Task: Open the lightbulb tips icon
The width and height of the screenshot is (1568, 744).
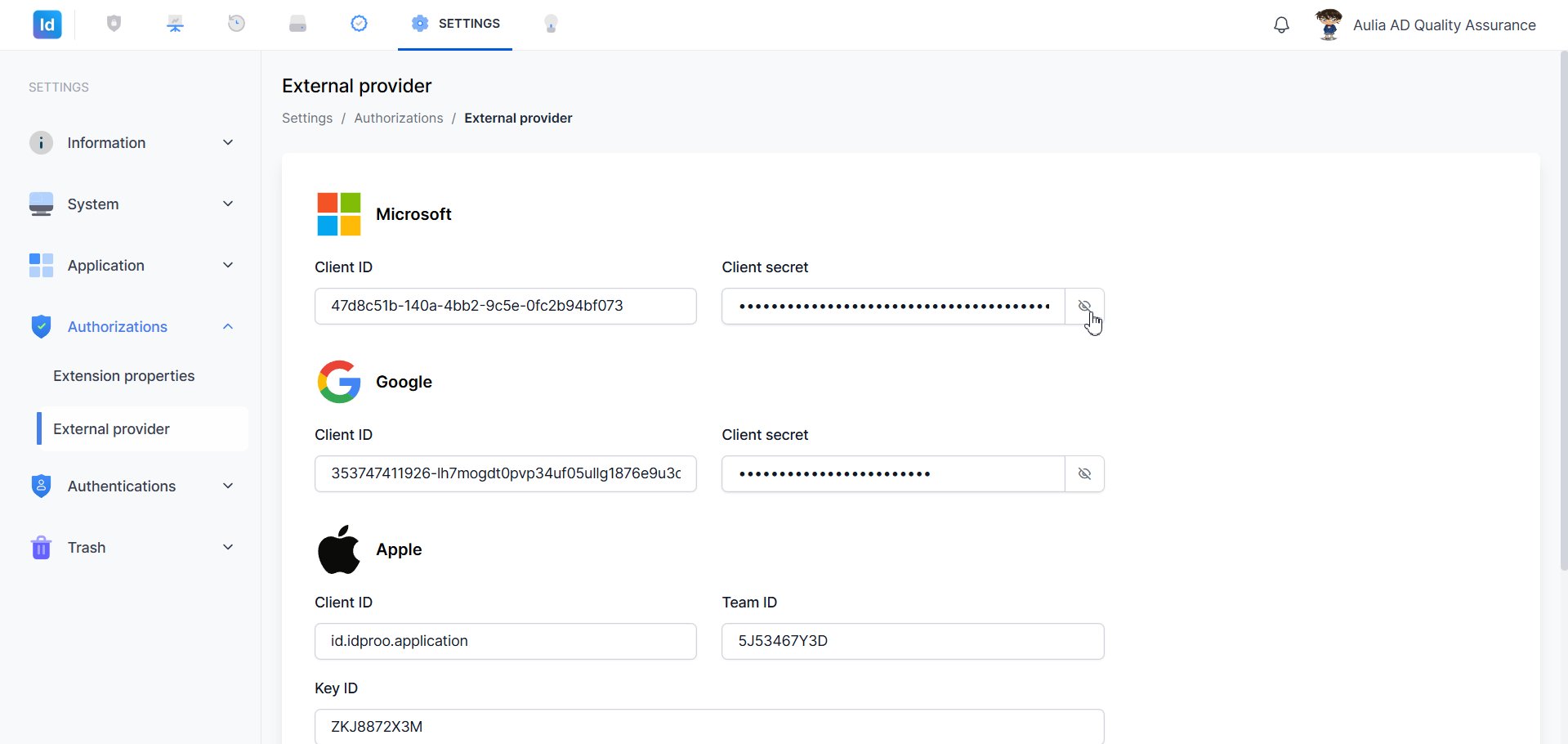Action: [x=552, y=24]
